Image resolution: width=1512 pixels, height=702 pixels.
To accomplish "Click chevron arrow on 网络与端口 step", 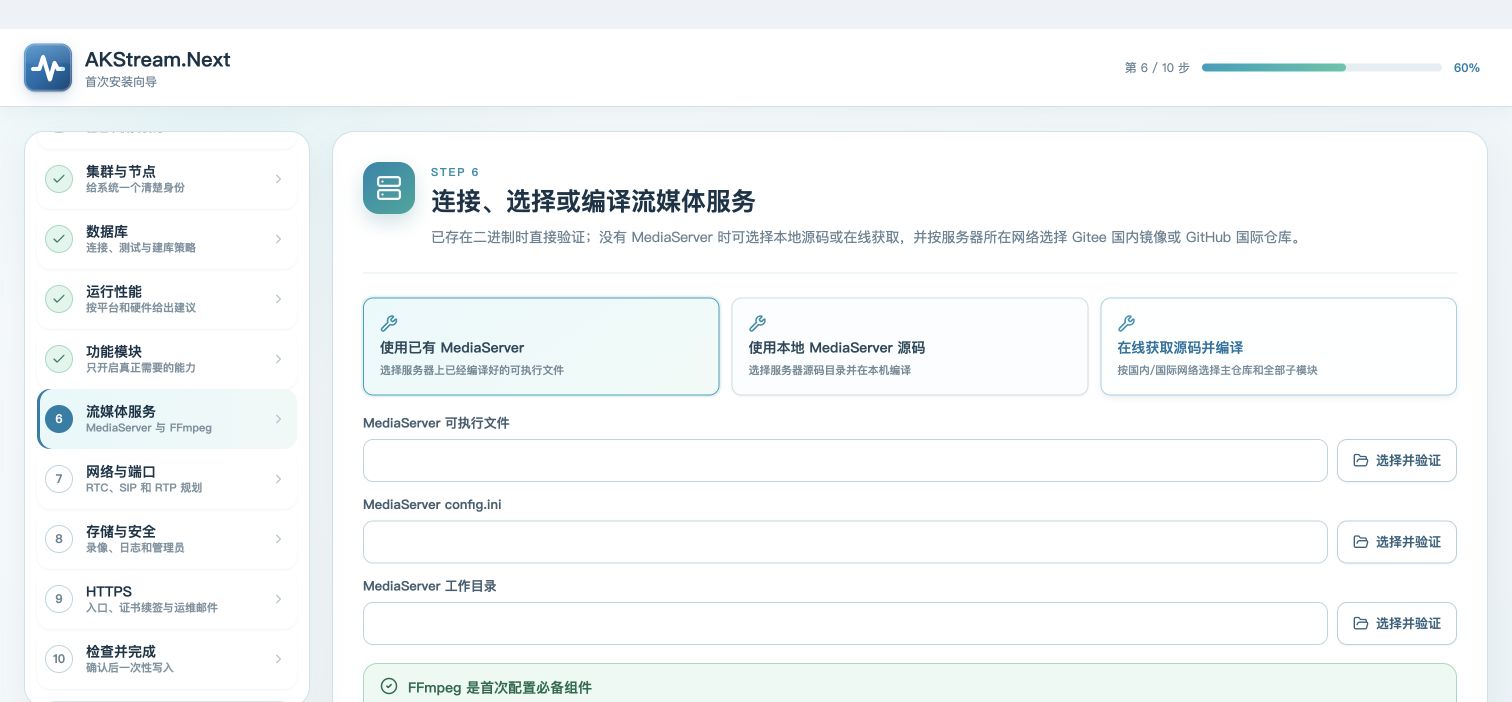I will [278, 479].
